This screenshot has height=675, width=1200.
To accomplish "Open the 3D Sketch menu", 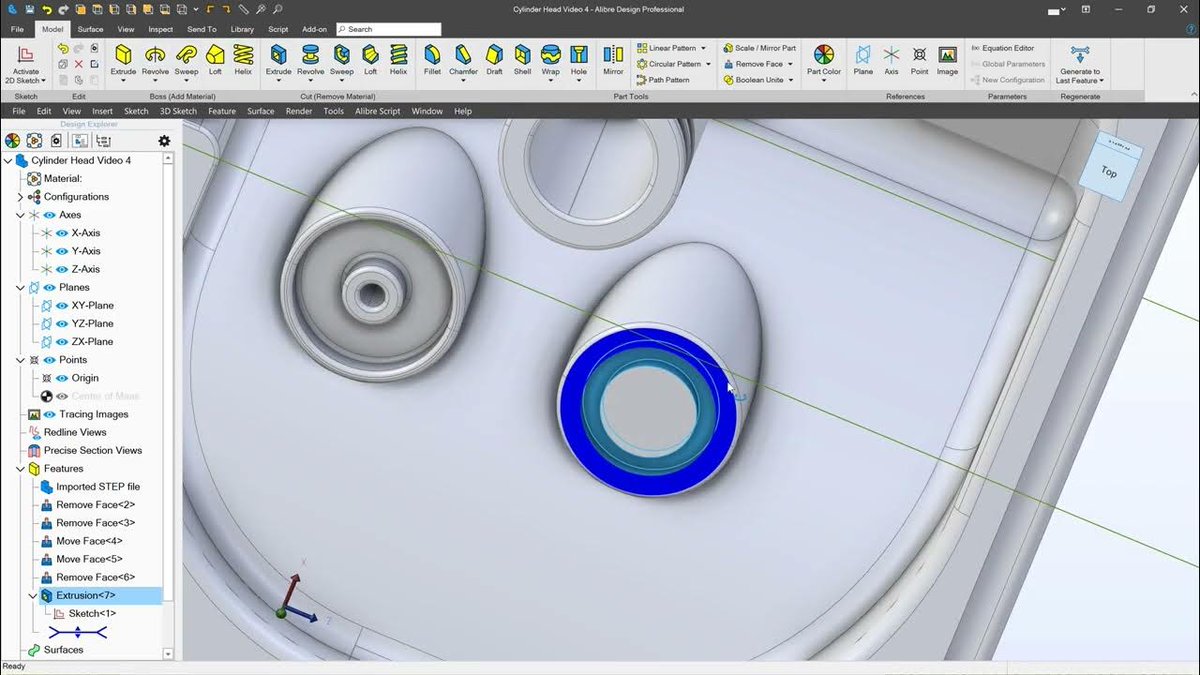I will click(x=178, y=111).
